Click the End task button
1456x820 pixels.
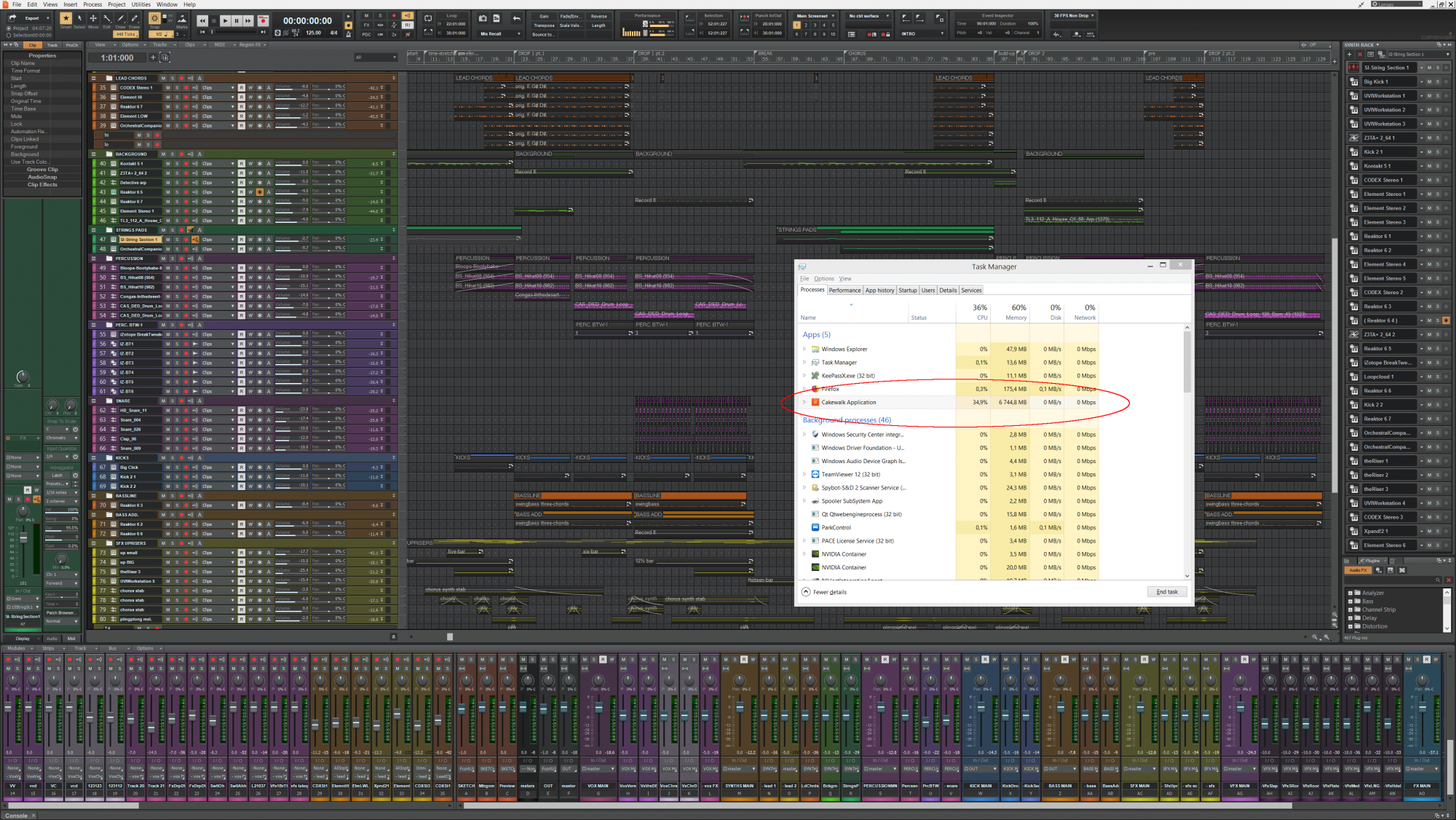[x=1166, y=592]
